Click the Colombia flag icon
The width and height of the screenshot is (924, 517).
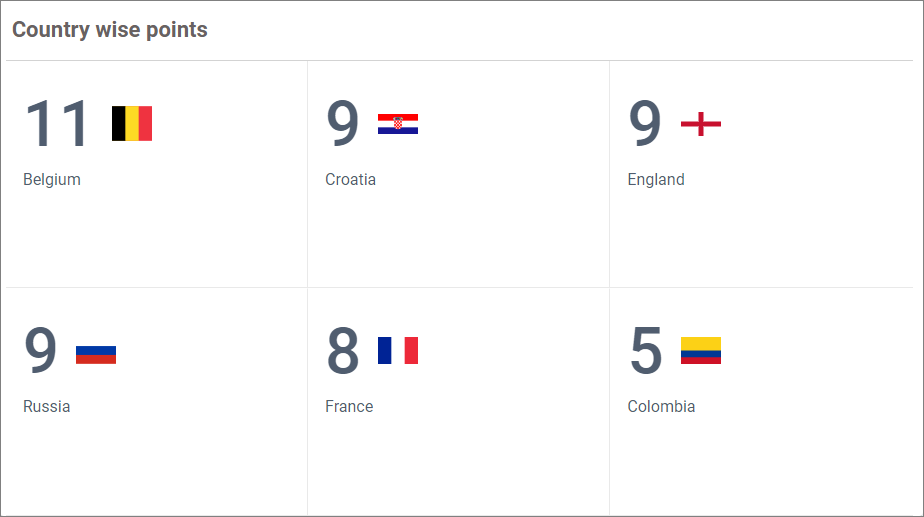700,351
